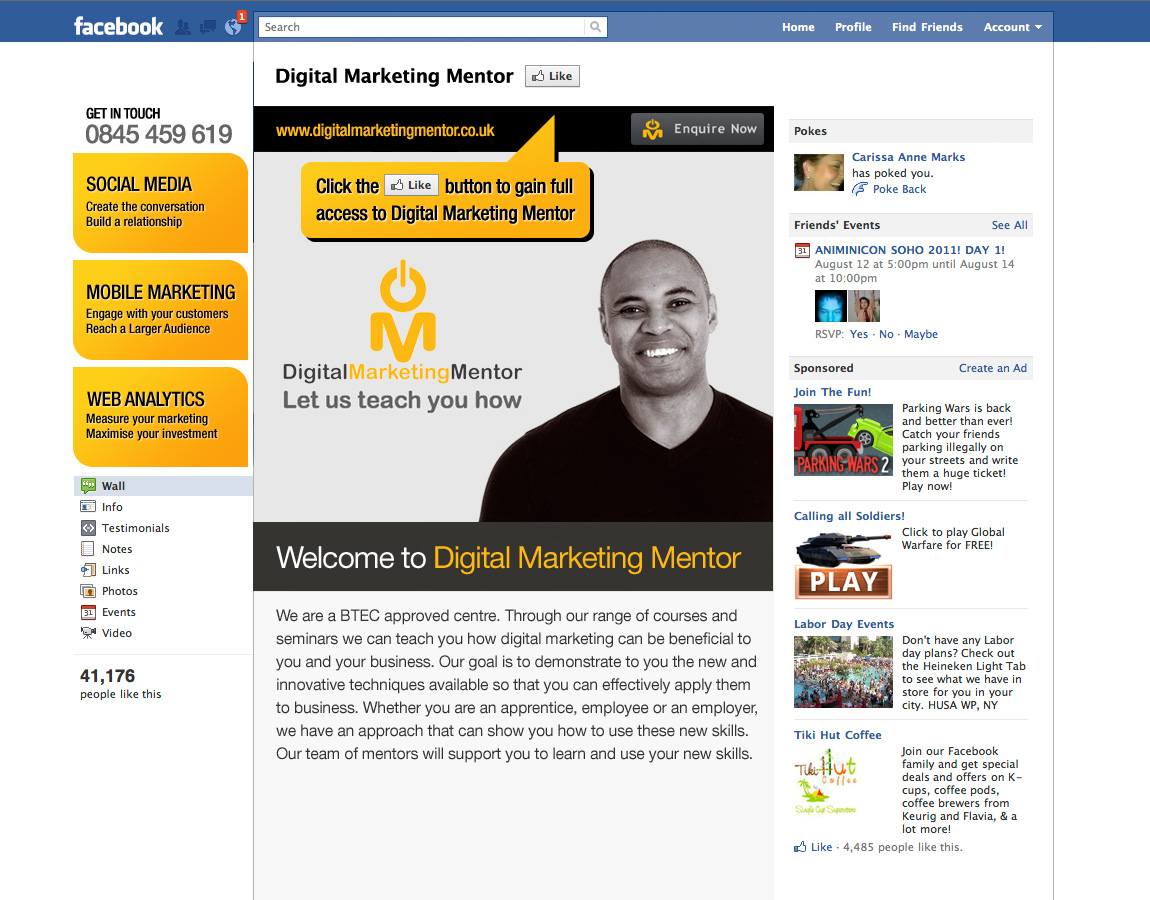Click the Web Analytics orange banner
This screenshot has height=900, width=1150.
160,417
